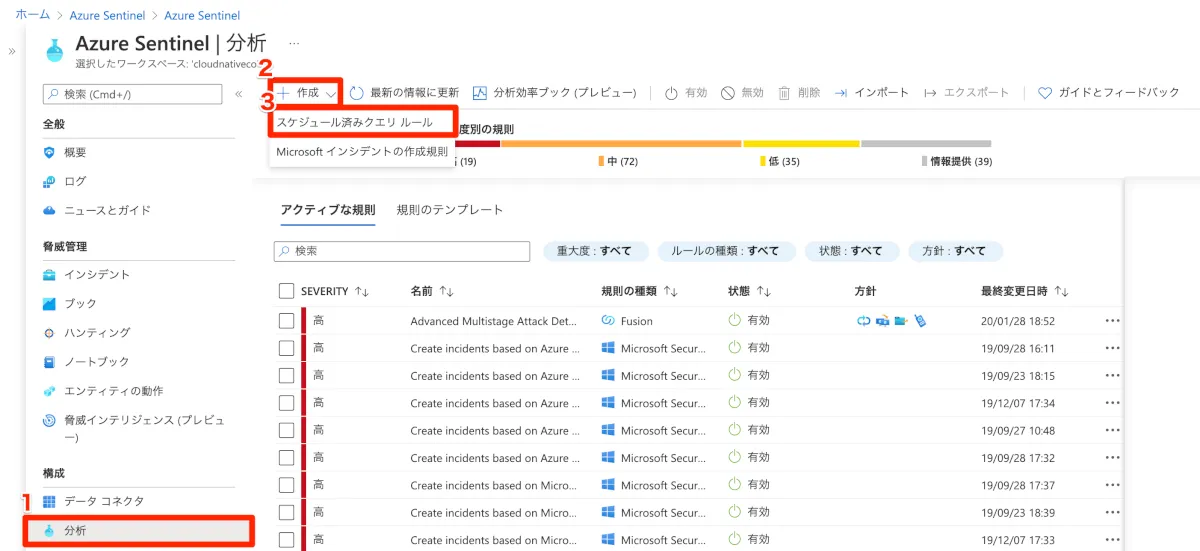Check the Advanced Multistage Attack row checkbox
Screen dimensions: 1200x551
287,321
